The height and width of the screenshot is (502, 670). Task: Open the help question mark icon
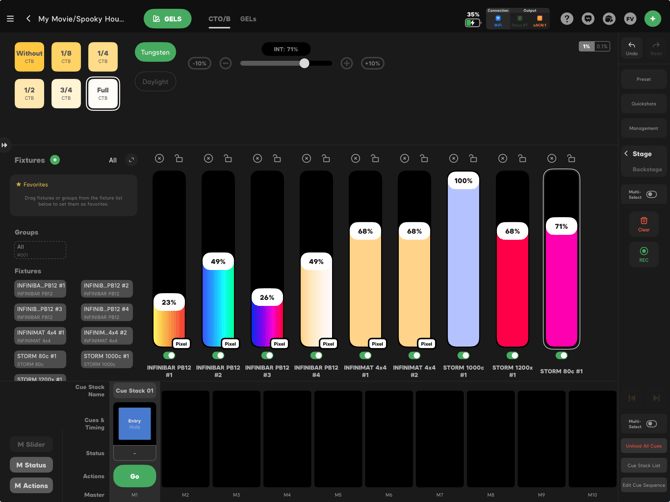point(567,19)
